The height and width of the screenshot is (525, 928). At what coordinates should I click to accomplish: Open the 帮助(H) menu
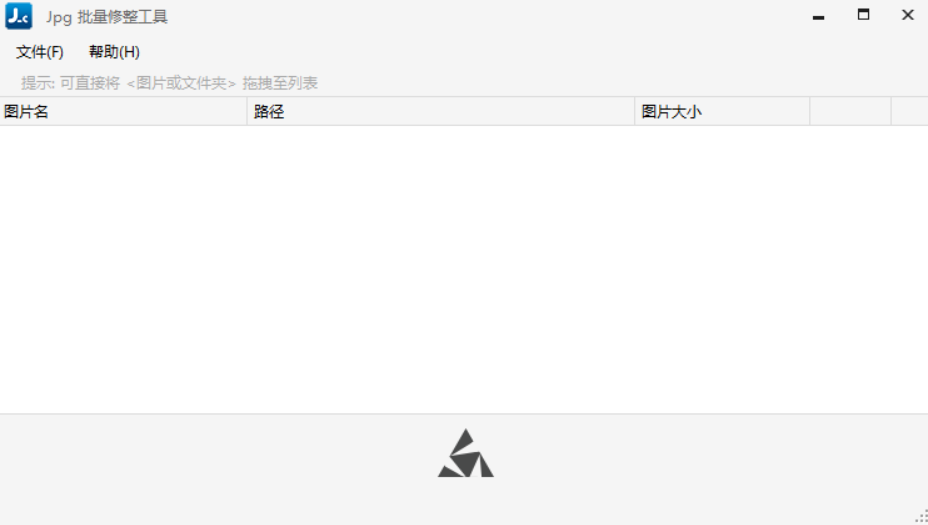click(x=114, y=52)
